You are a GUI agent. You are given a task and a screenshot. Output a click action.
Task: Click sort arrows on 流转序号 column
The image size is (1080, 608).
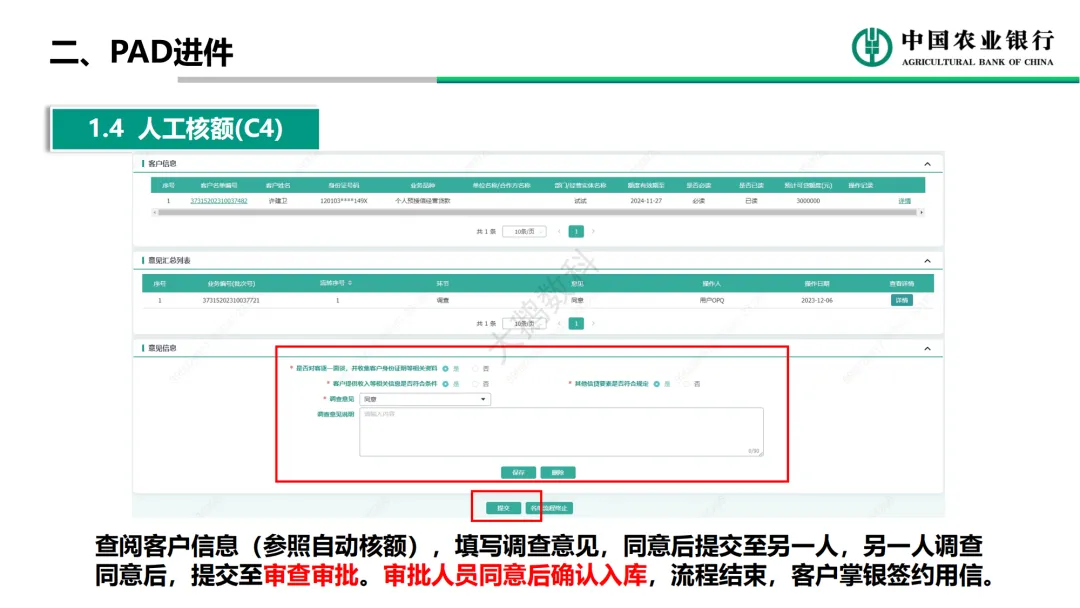coord(350,284)
